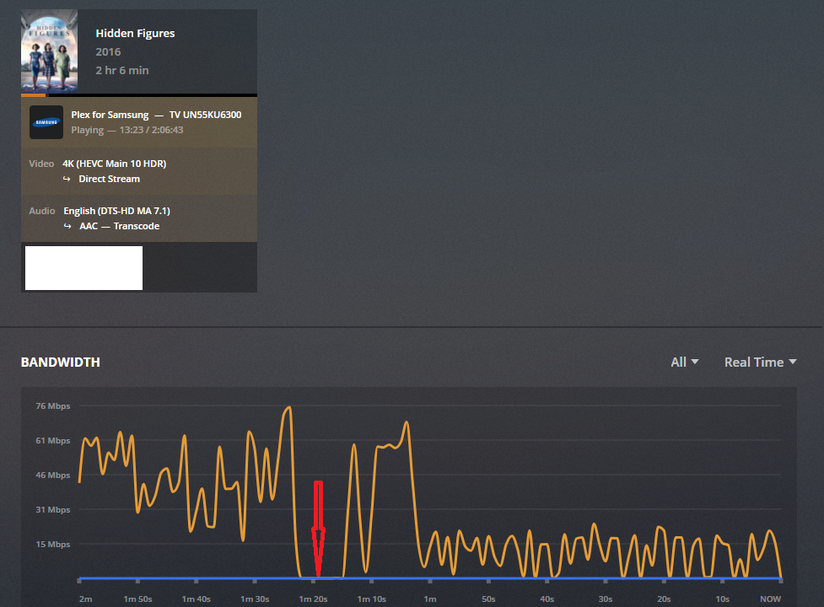Click the AAC — Transcode label
Viewport: 824px width, 607px height.
[x=119, y=226]
